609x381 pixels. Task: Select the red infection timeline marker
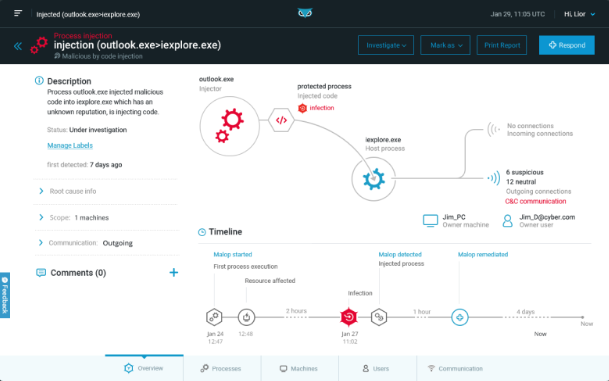click(349, 317)
